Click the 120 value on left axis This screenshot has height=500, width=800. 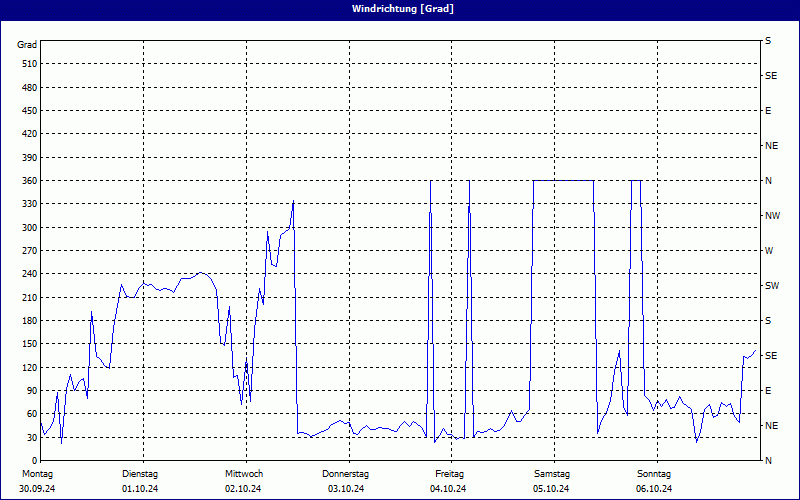coord(30,367)
